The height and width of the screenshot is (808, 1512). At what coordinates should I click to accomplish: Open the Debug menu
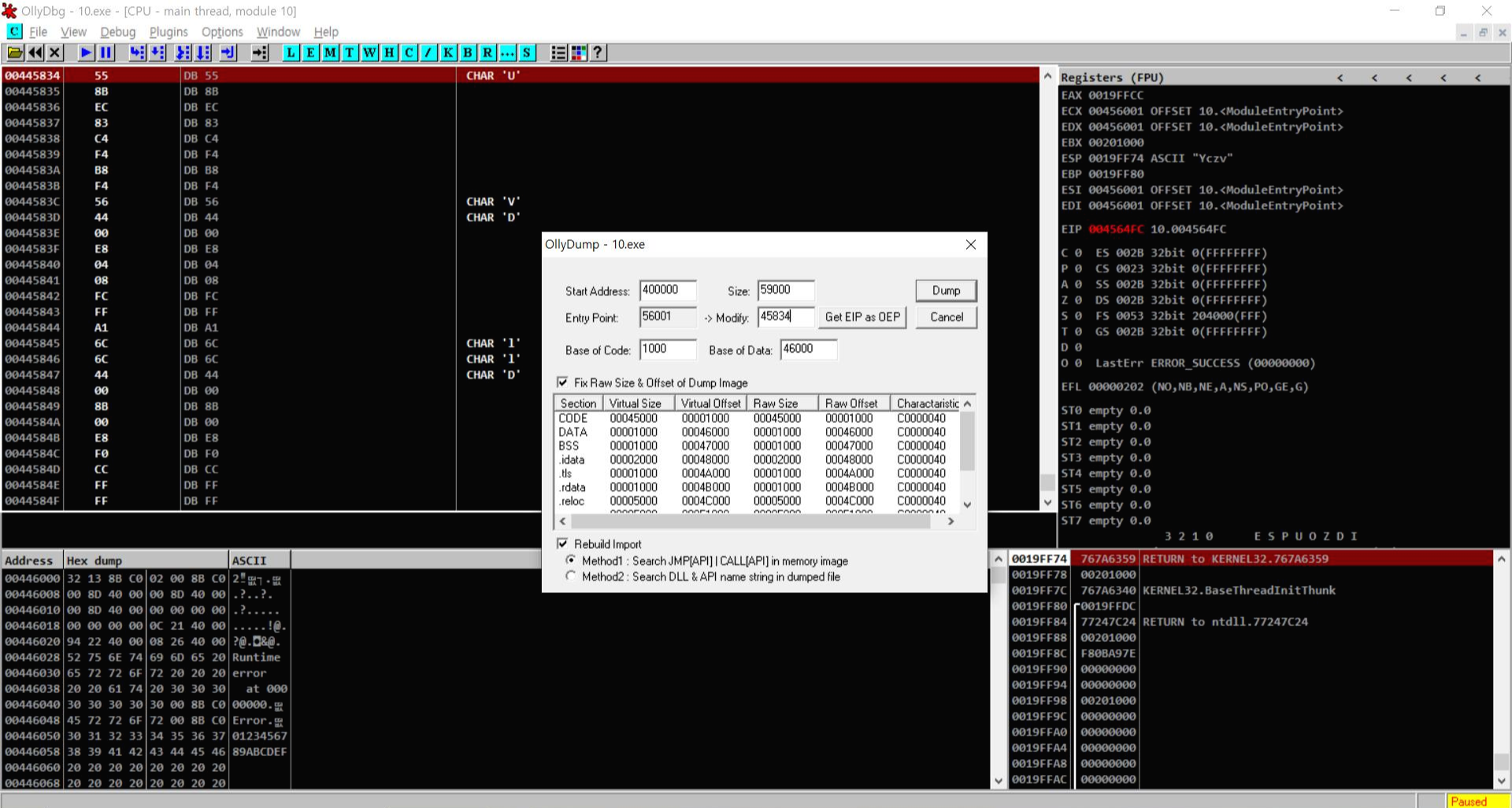coord(118,32)
